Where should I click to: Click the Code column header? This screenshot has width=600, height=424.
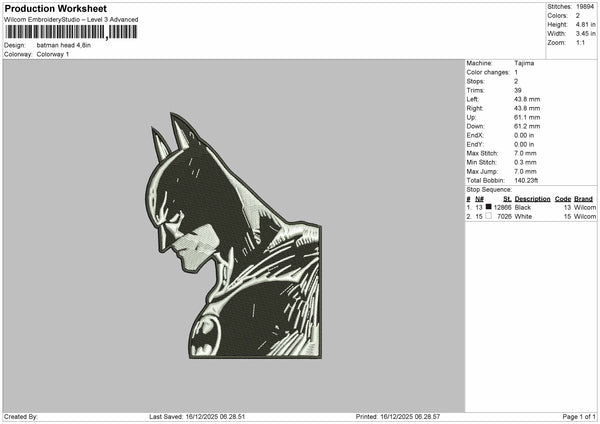(x=563, y=199)
